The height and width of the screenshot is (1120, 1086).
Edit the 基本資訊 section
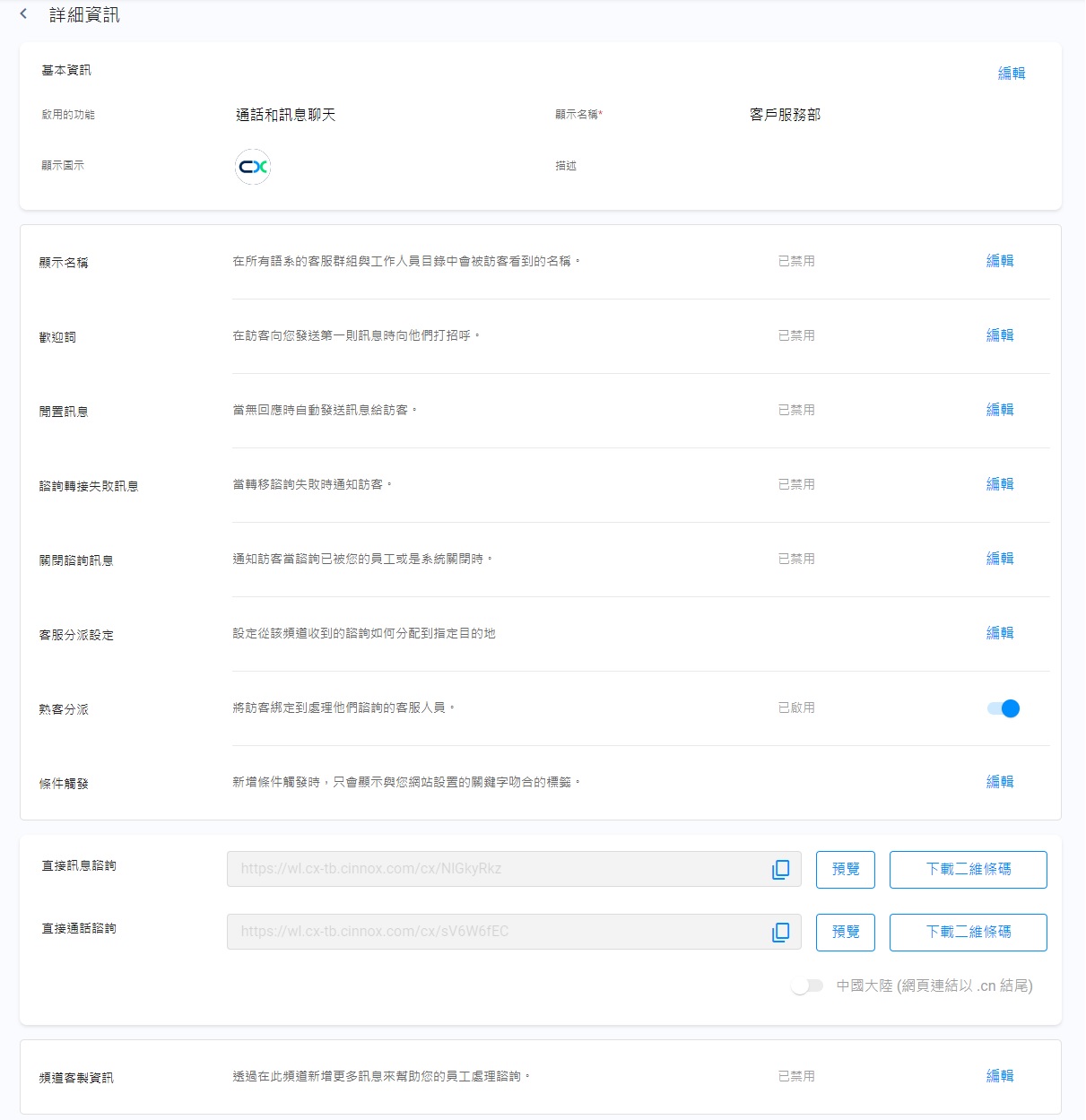coord(1012,74)
